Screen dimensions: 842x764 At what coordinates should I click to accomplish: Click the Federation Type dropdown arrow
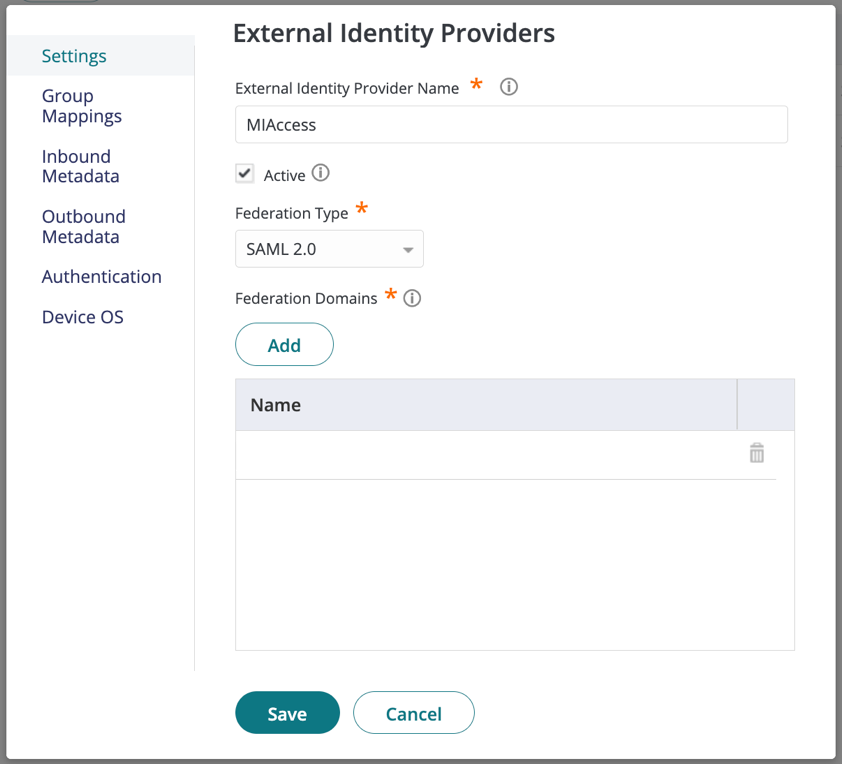point(408,248)
